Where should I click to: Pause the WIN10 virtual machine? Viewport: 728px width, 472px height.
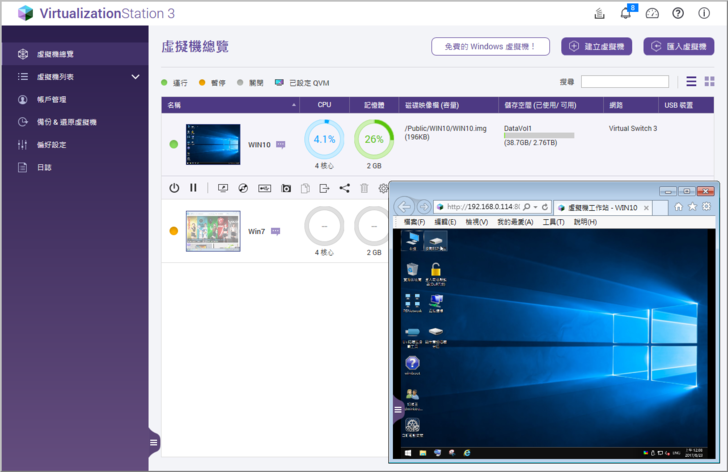[194, 187]
